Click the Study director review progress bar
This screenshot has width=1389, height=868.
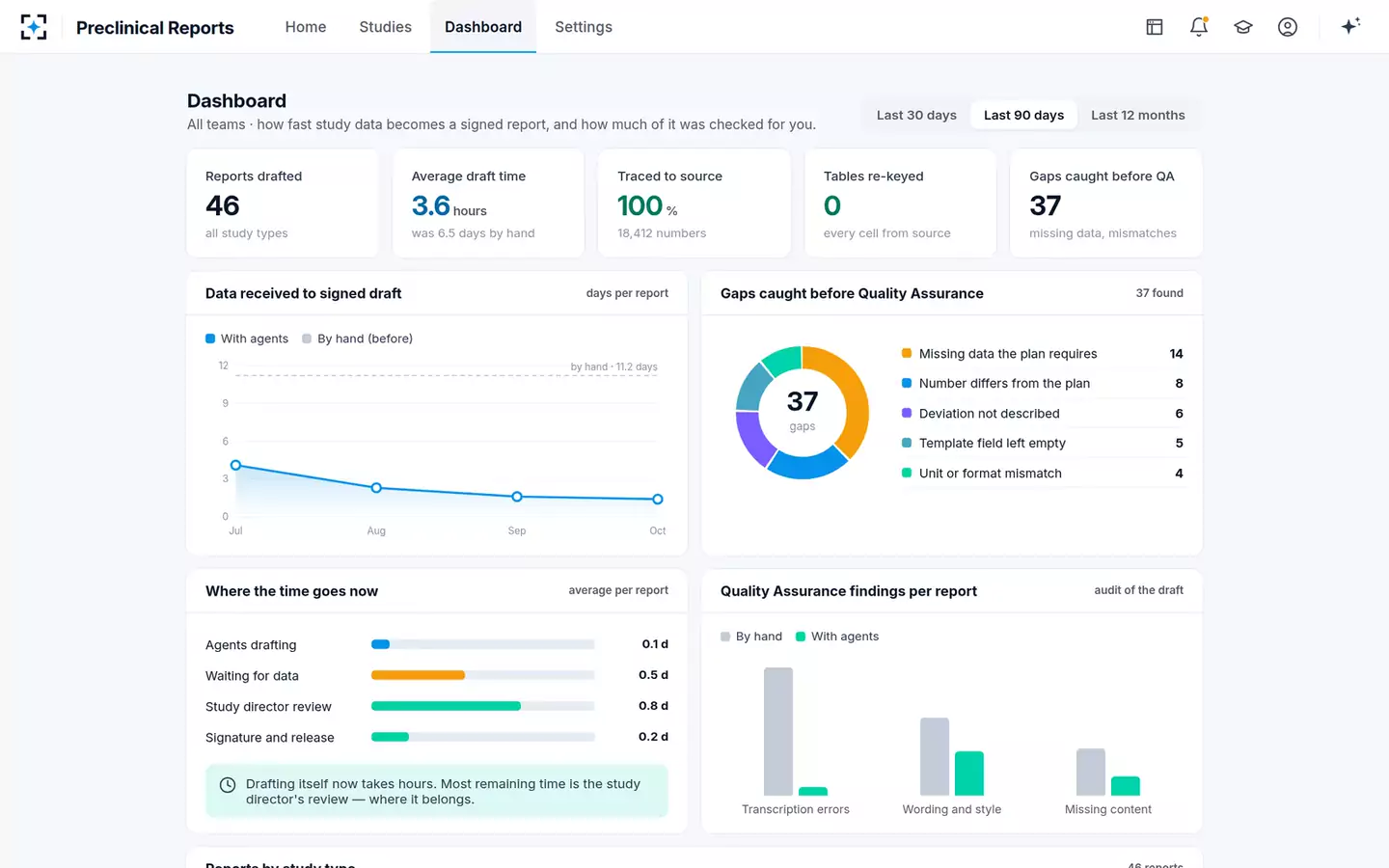point(483,706)
